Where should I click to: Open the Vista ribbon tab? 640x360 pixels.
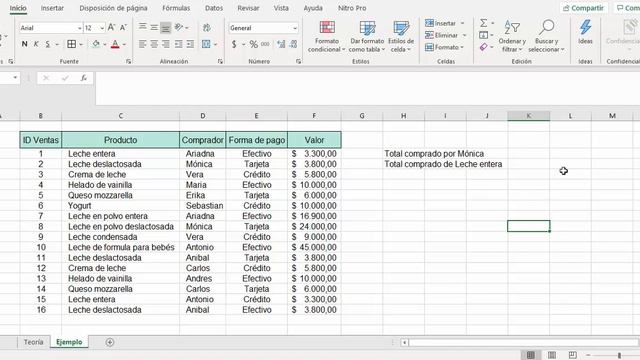point(281,8)
